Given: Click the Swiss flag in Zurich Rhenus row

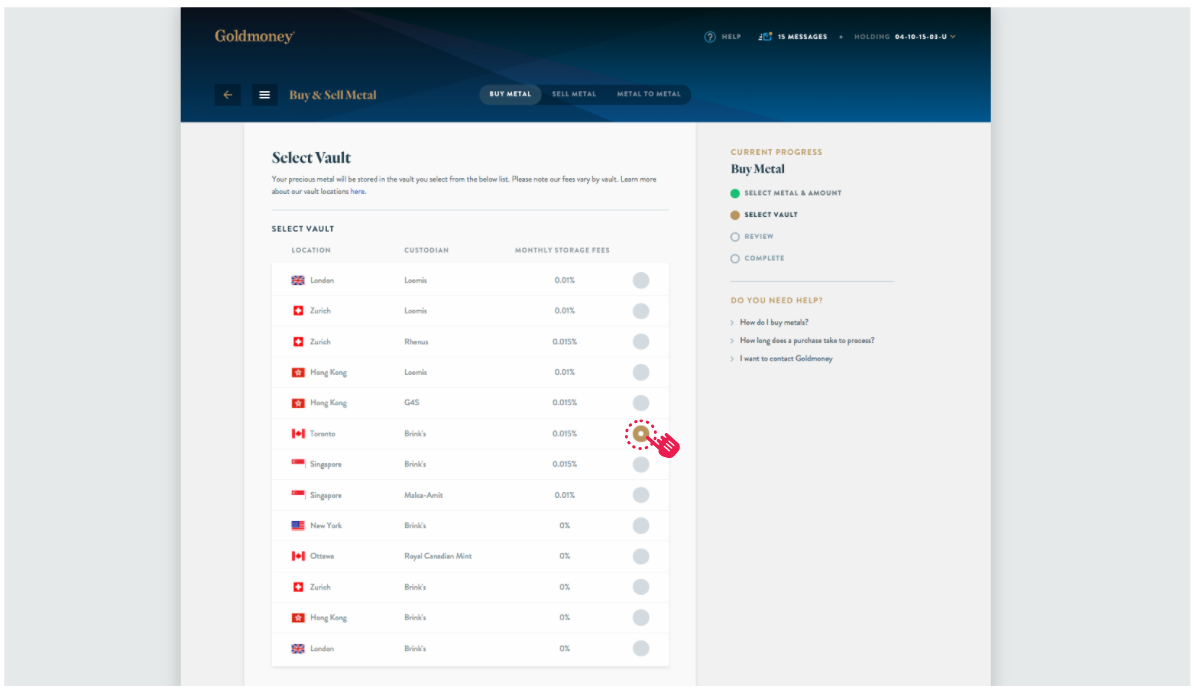Looking at the screenshot, I should (x=298, y=342).
